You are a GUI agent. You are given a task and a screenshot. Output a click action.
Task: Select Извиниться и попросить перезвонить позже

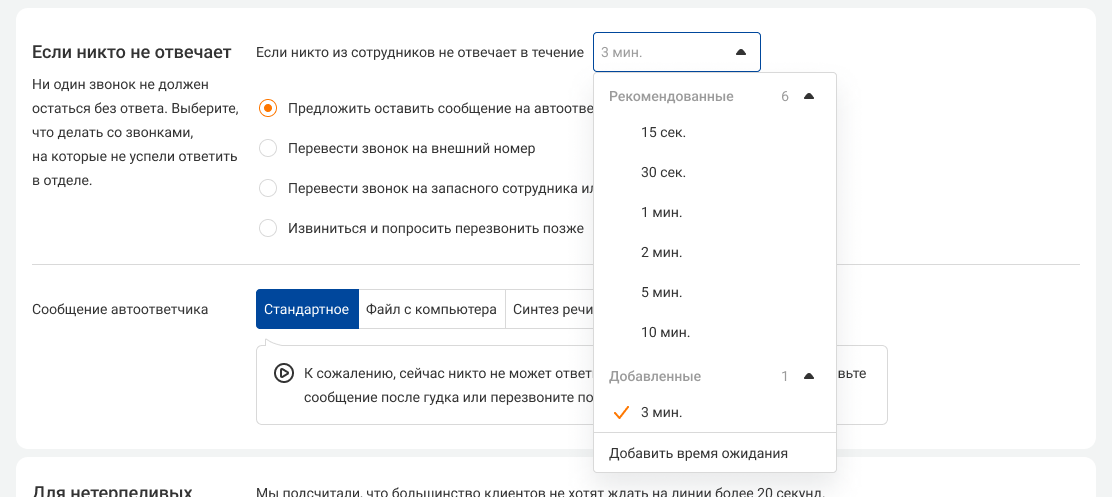point(268,228)
